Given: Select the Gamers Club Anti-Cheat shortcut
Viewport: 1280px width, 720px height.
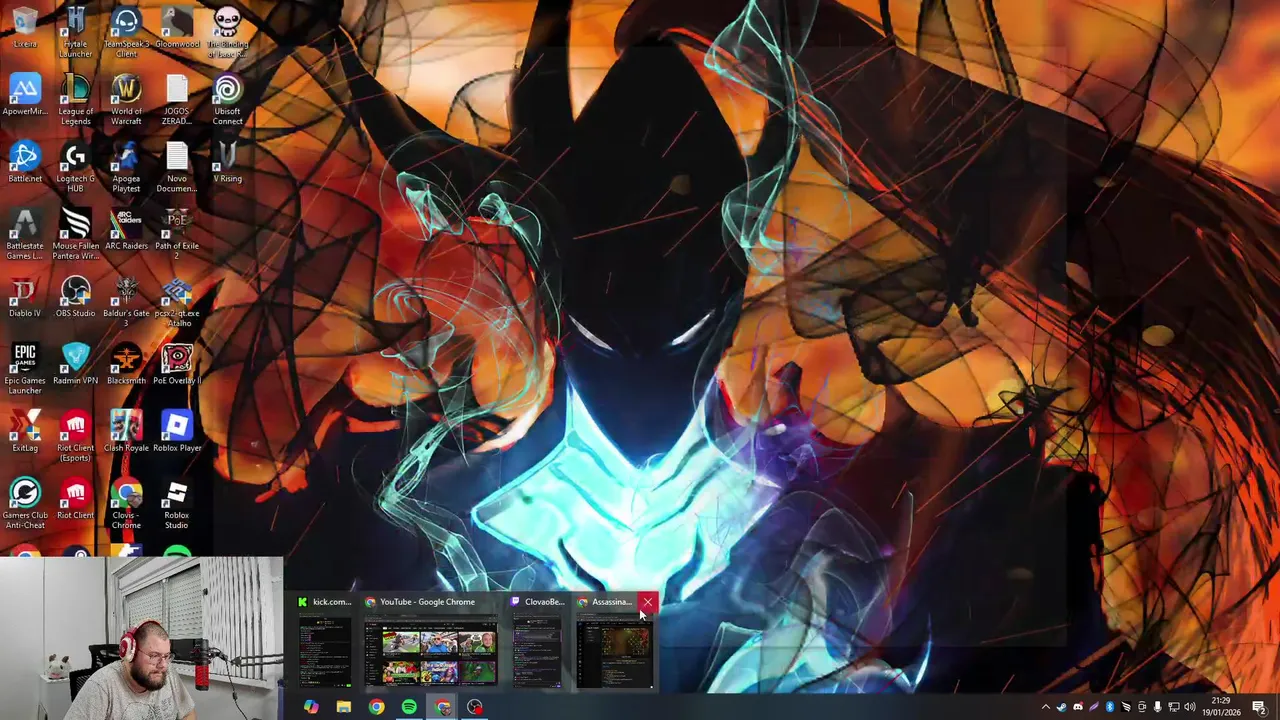Looking at the screenshot, I should point(25,502).
